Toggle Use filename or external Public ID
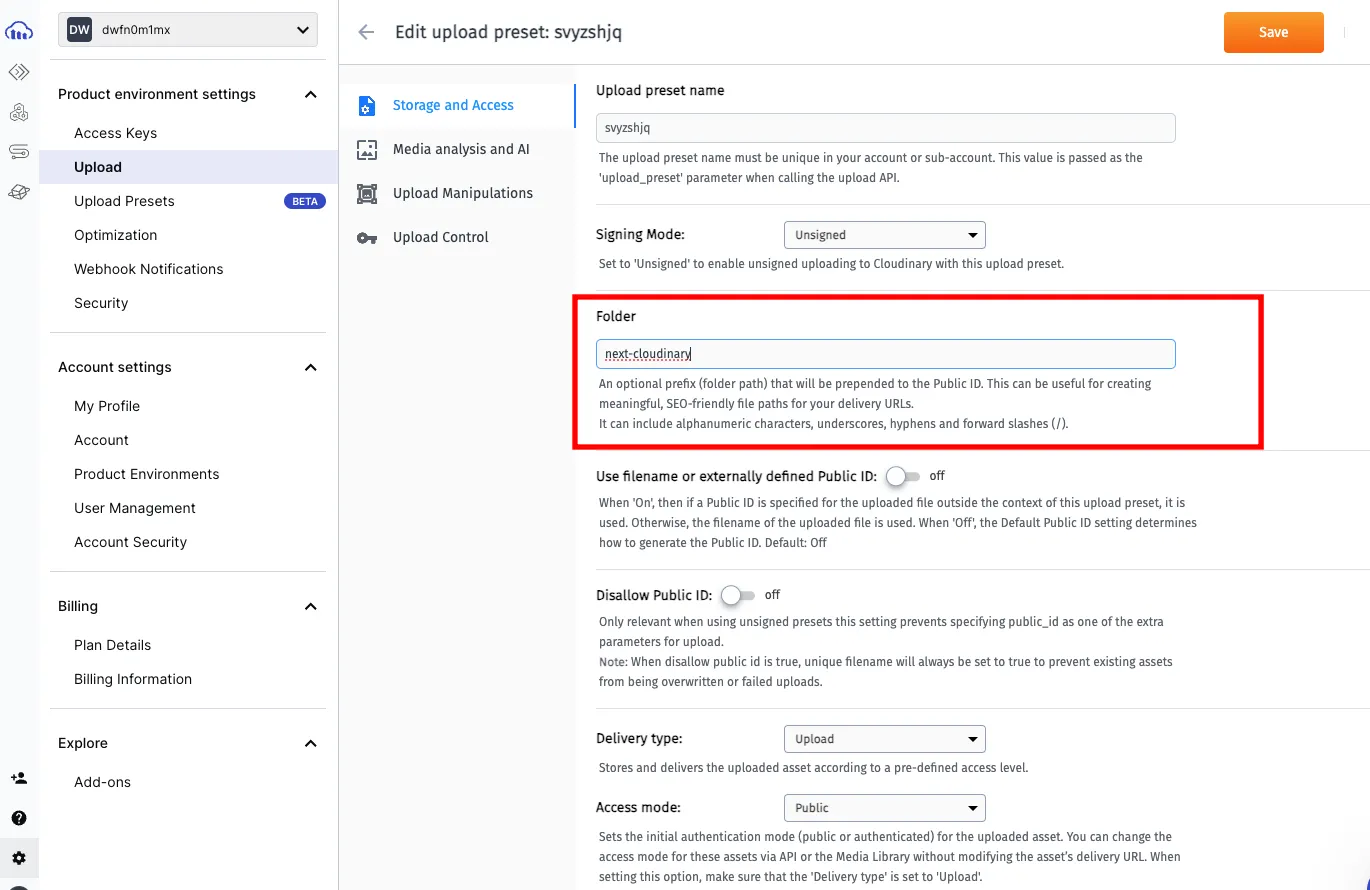 pyautogui.click(x=903, y=476)
